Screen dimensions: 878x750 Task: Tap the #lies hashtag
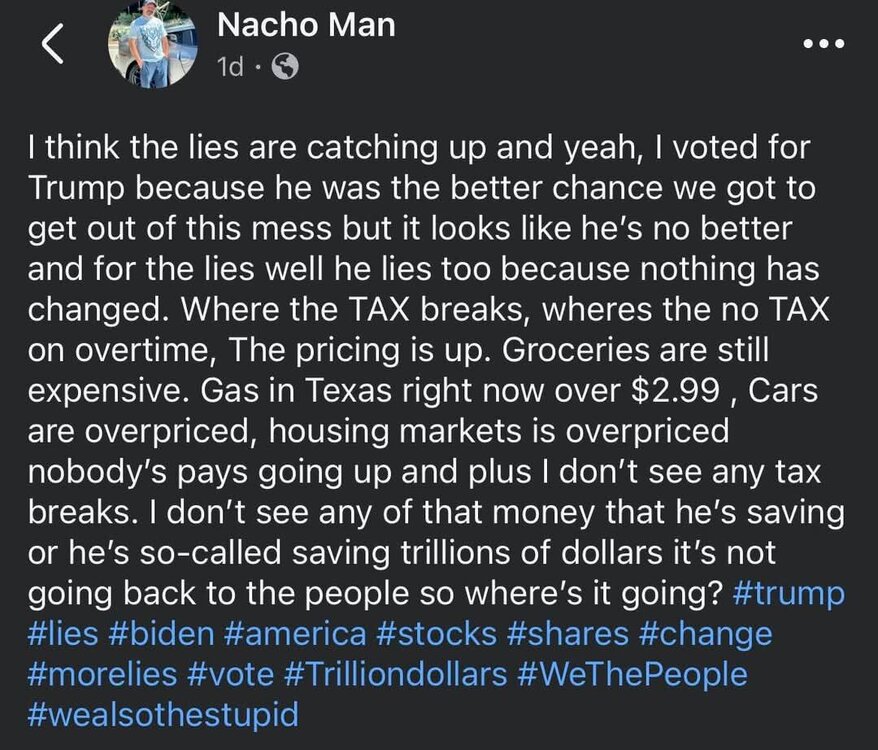pos(65,634)
